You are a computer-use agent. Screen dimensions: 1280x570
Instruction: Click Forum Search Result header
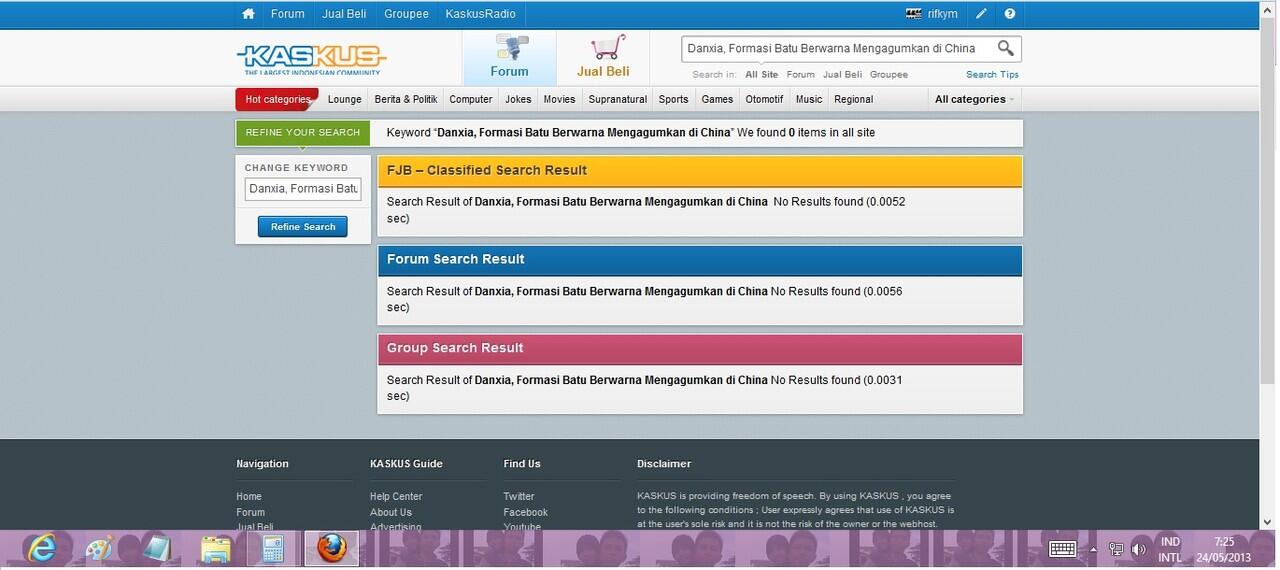pos(700,260)
